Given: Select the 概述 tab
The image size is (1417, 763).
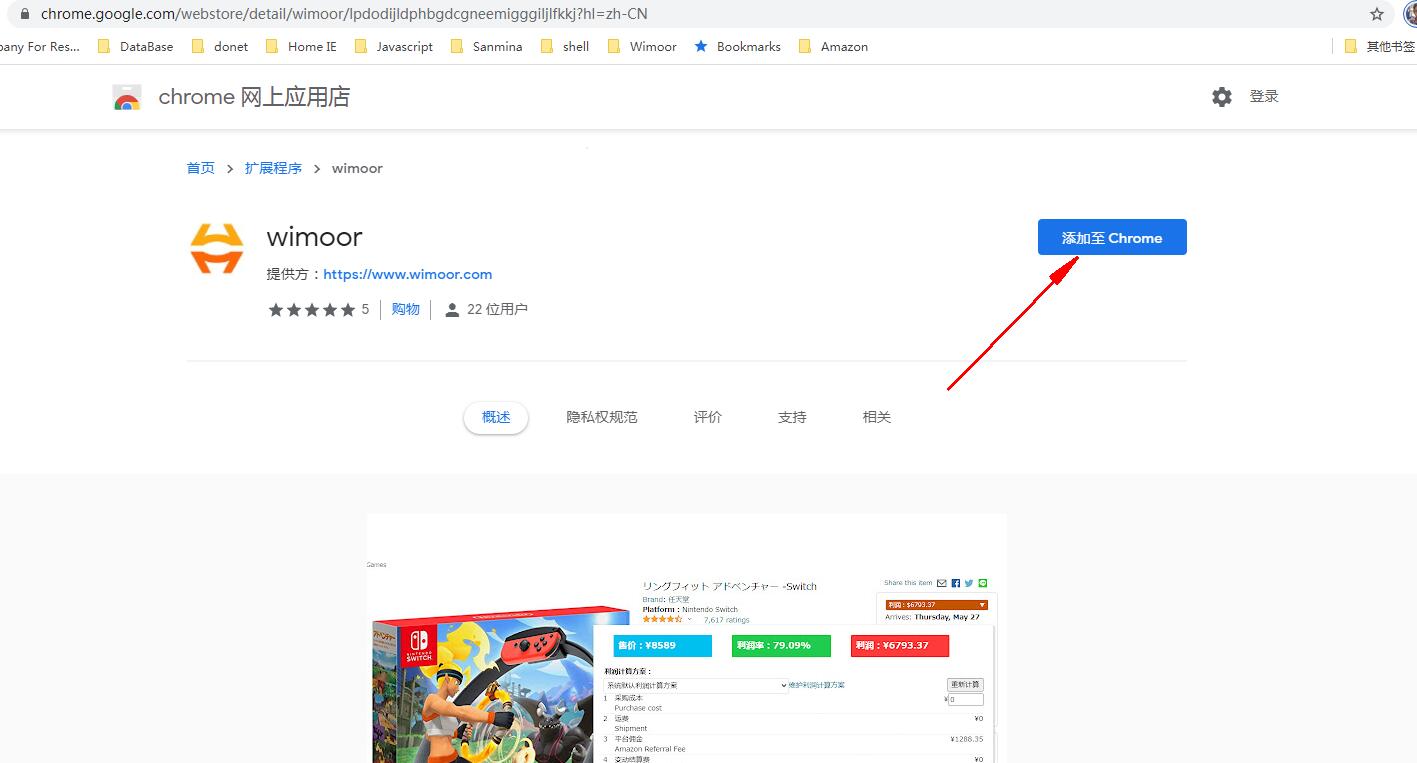Looking at the screenshot, I should 496,417.
